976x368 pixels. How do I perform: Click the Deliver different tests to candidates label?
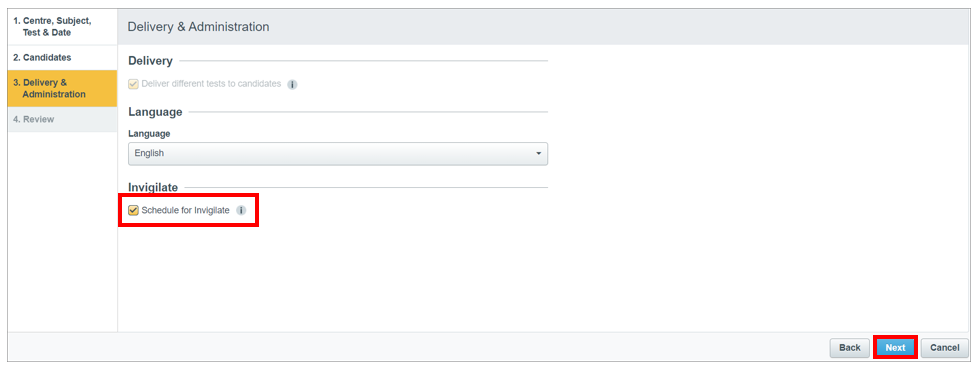(212, 83)
